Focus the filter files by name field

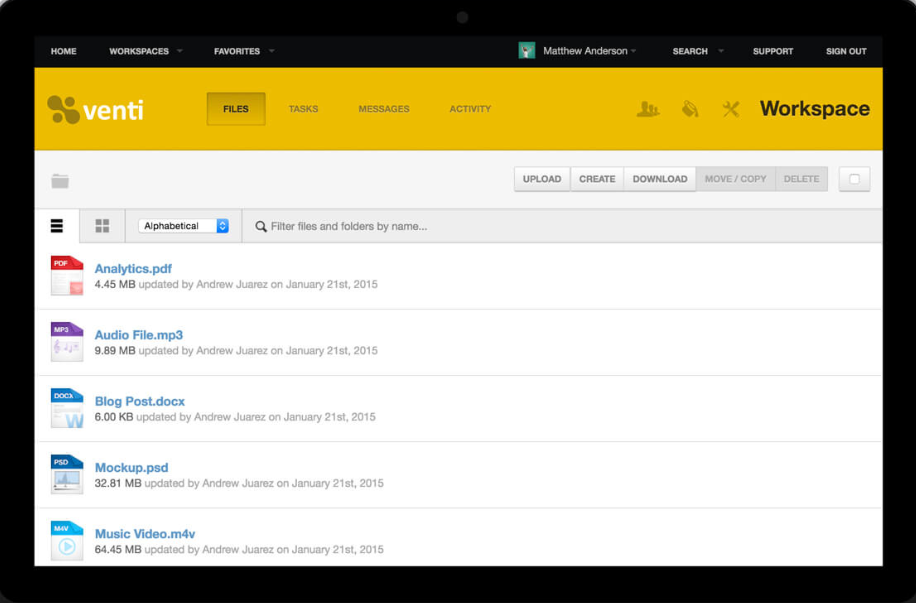click(349, 226)
